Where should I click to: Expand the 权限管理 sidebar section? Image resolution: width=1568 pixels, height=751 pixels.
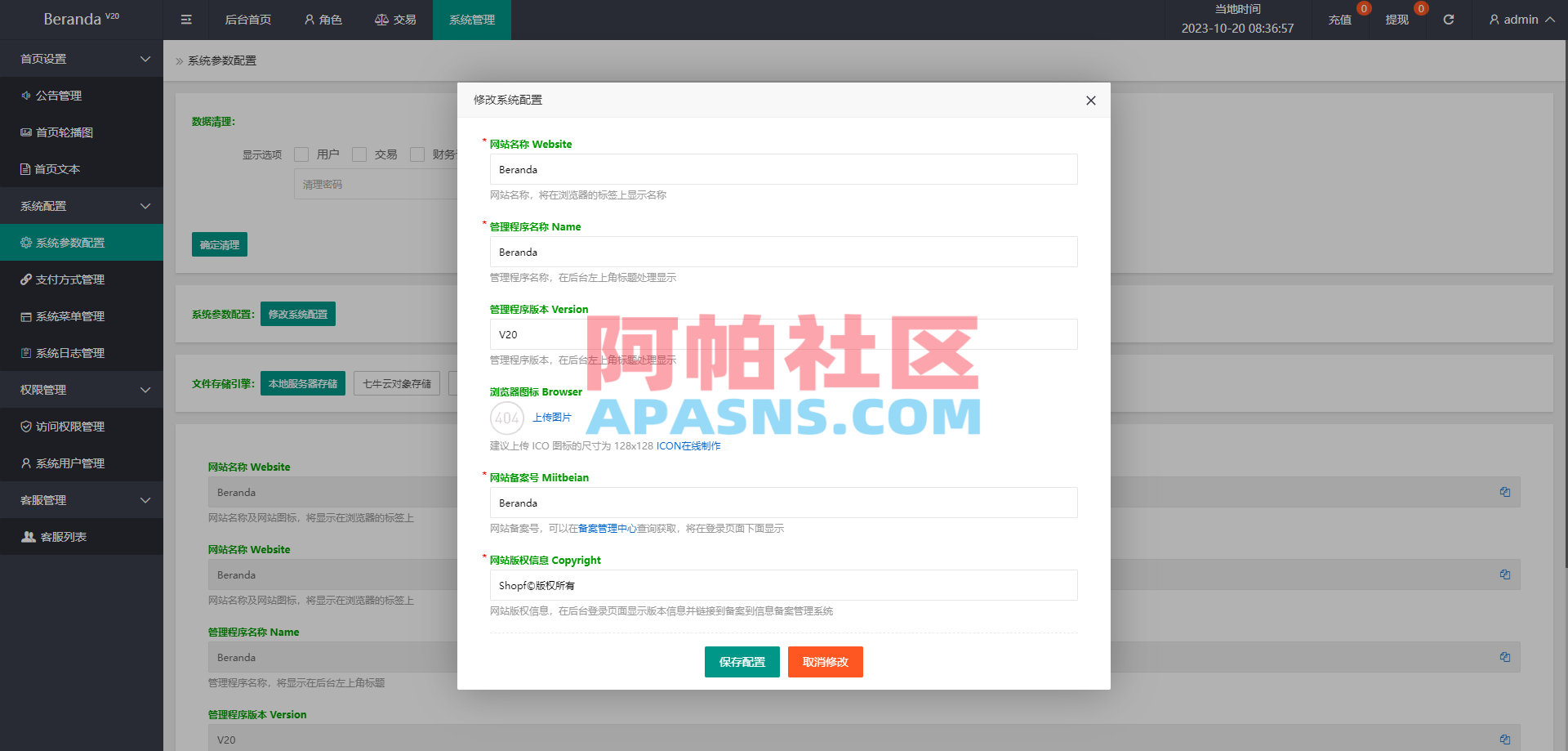pos(82,390)
